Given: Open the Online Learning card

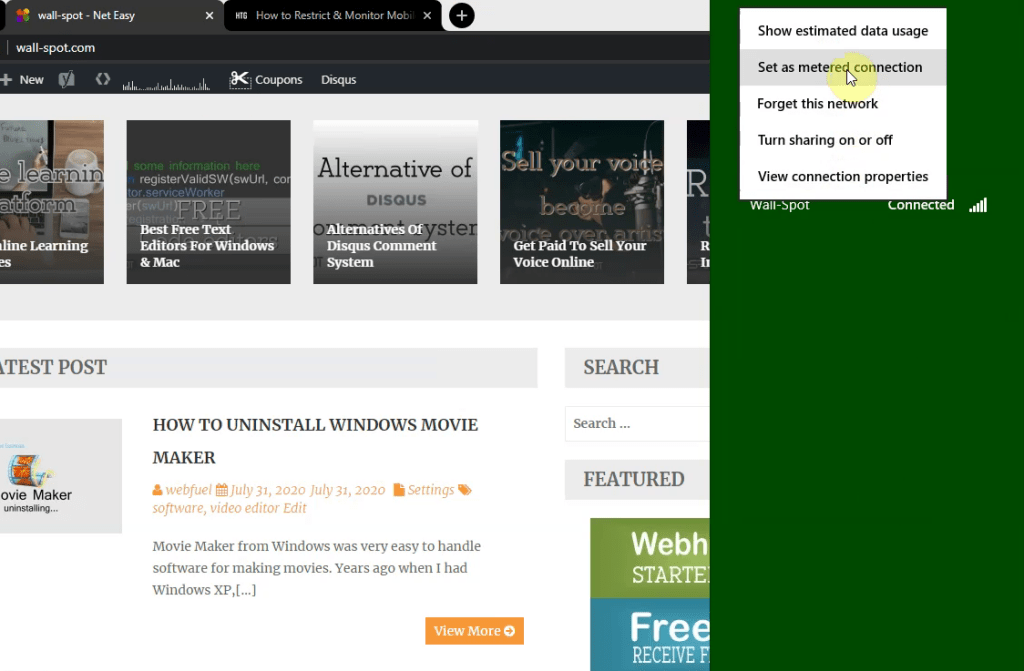Looking at the screenshot, I should pos(52,202).
